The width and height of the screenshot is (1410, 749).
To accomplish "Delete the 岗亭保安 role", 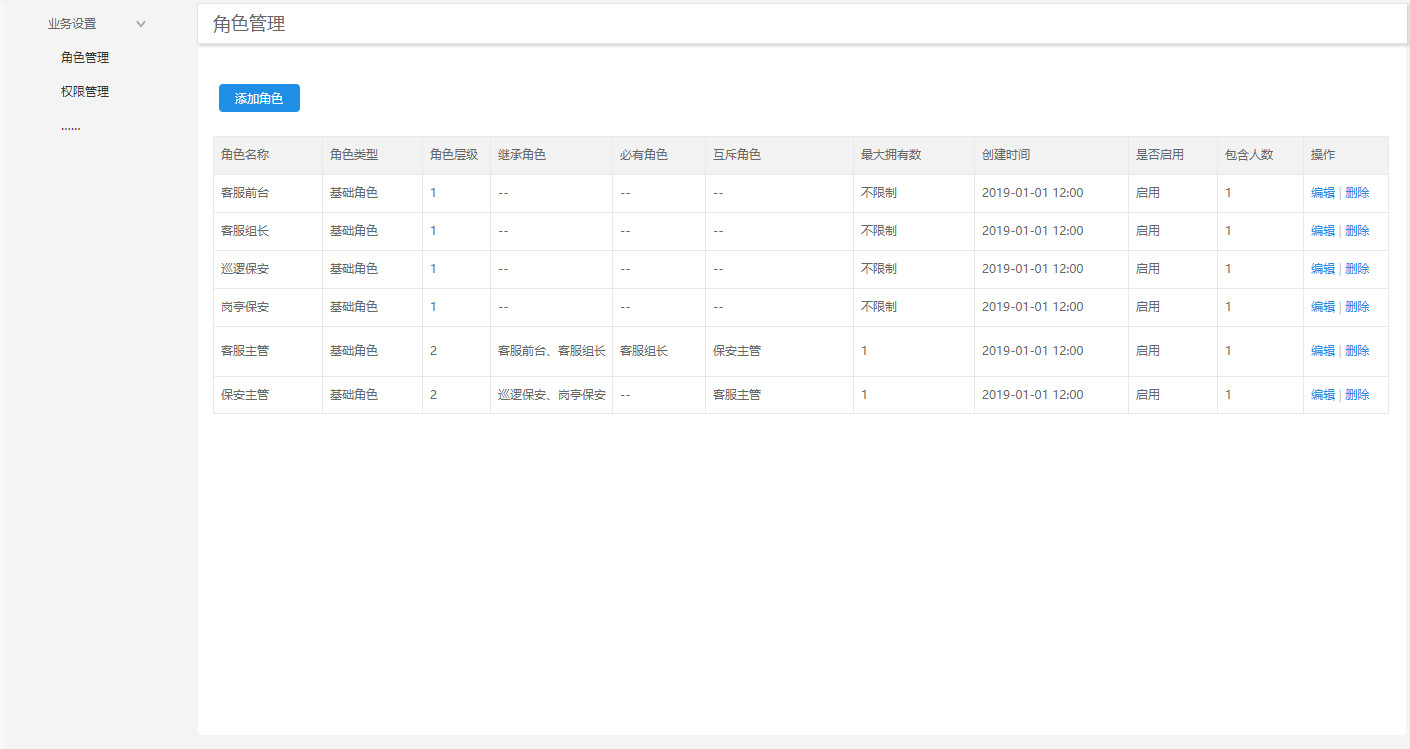I will coord(1358,306).
